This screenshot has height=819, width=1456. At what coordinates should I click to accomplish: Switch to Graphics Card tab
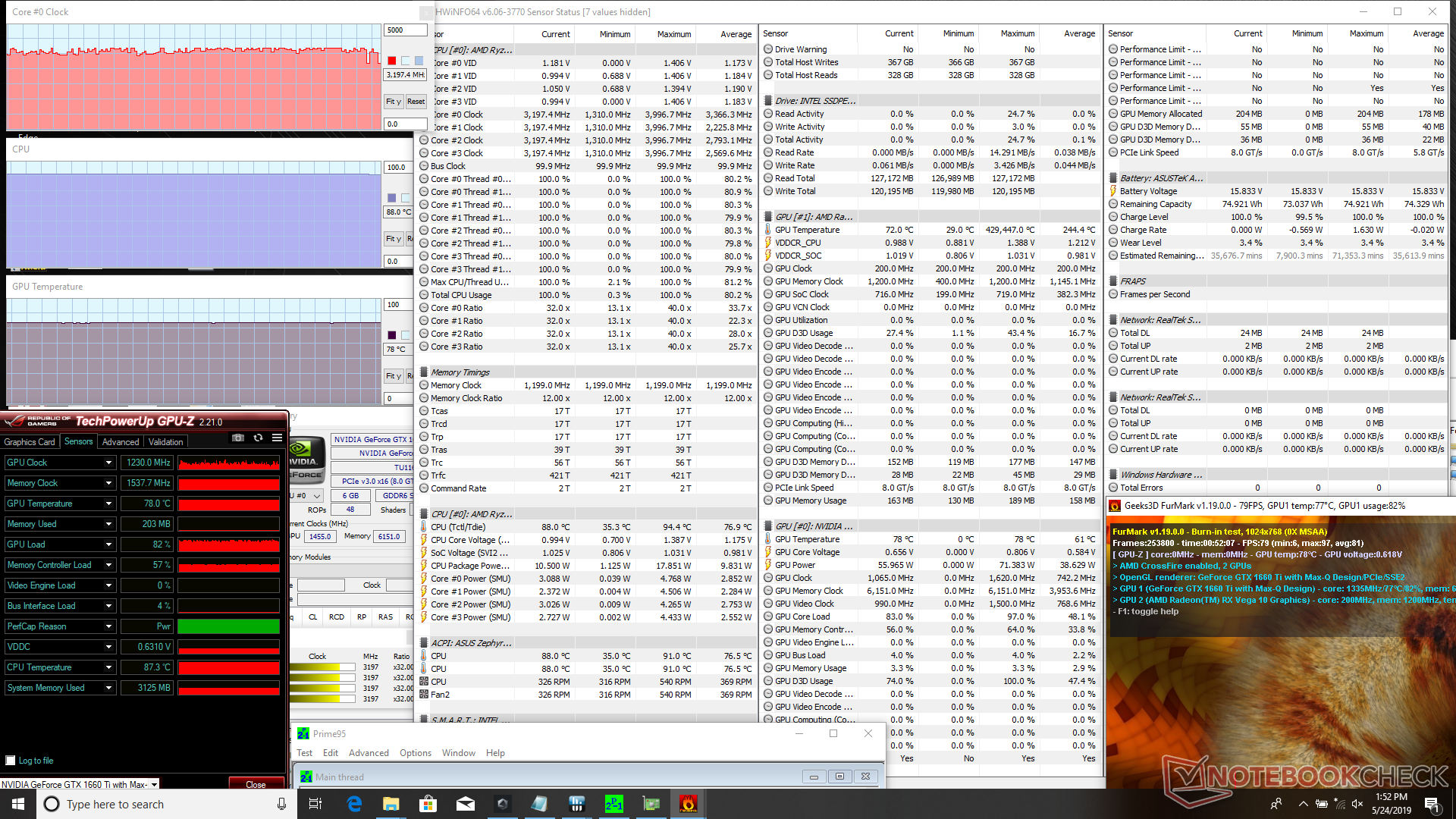pyautogui.click(x=30, y=442)
